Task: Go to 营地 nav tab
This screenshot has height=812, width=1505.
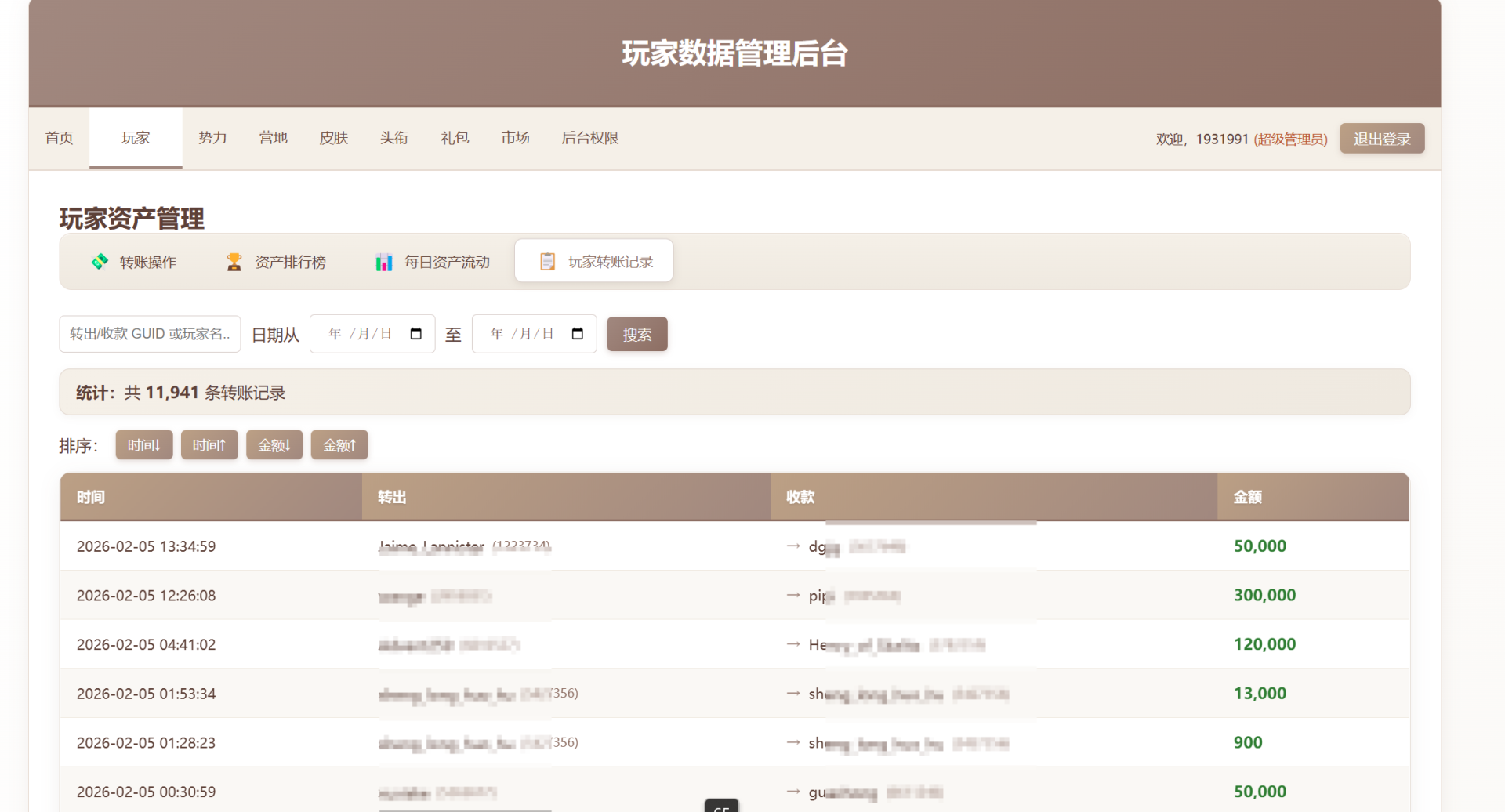Action: (x=274, y=138)
